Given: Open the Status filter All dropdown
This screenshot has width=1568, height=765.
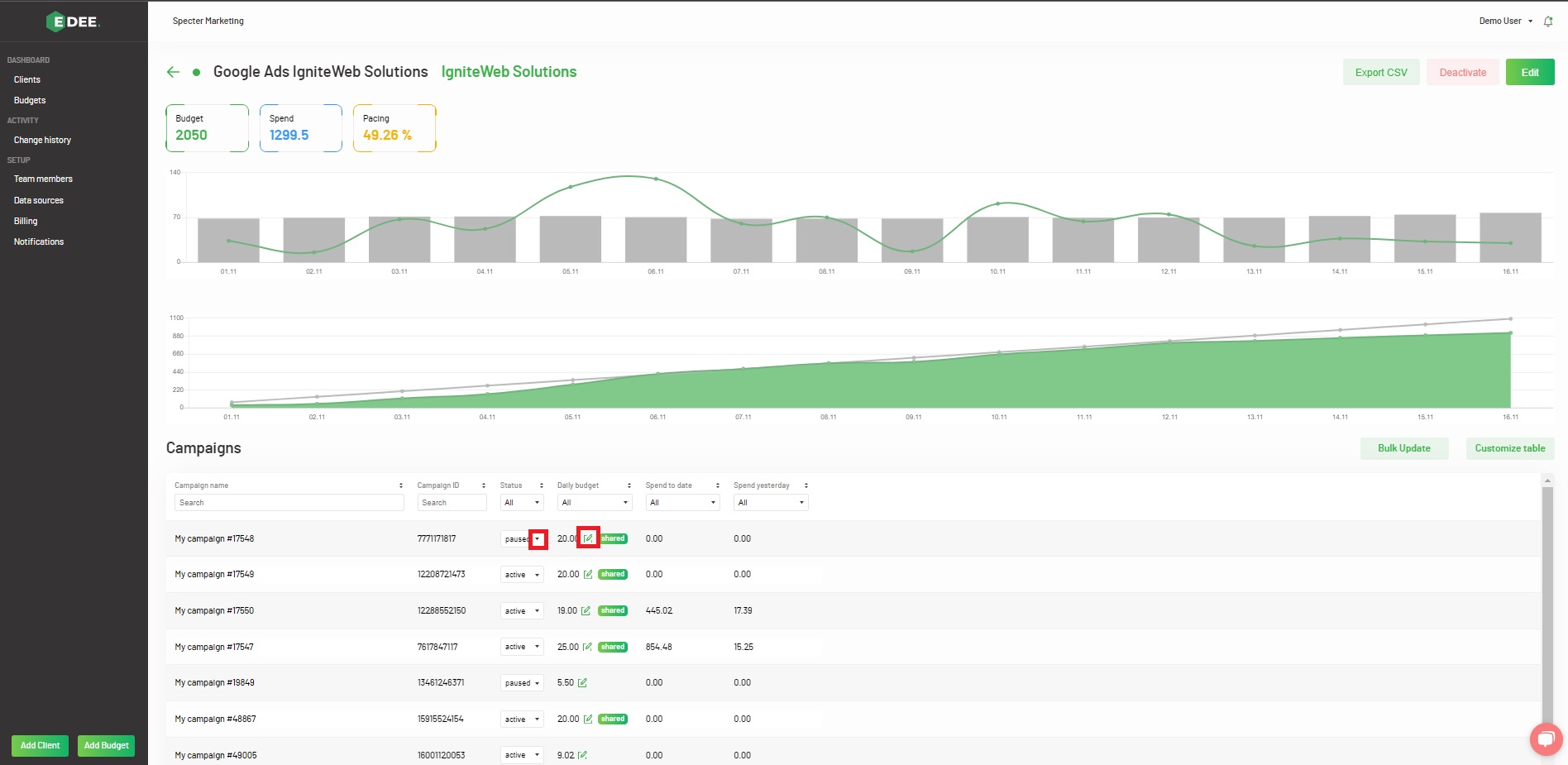Looking at the screenshot, I should [522, 503].
